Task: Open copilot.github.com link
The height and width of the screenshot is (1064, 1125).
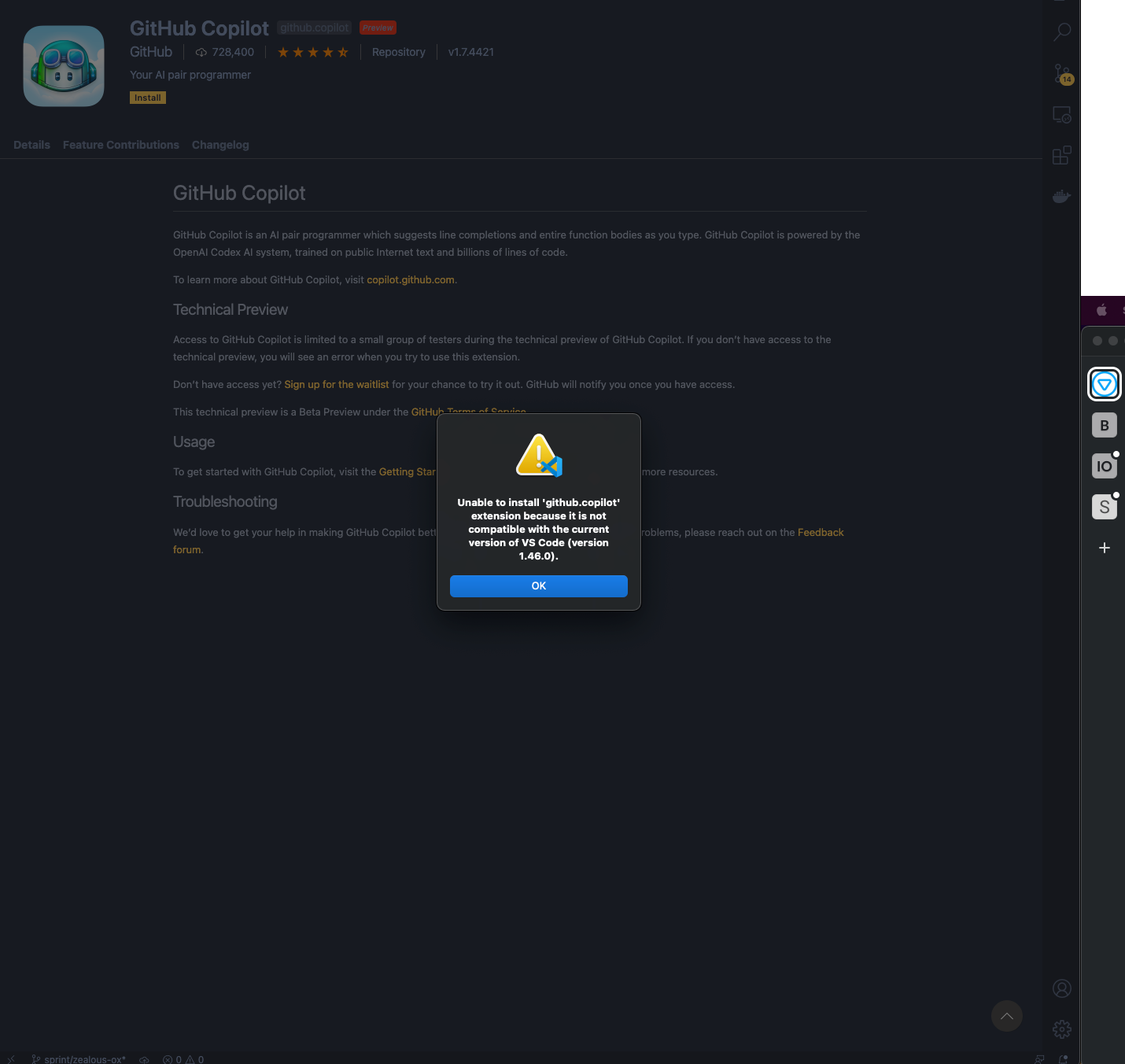Action: pyautogui.click(x=411, y=280)
